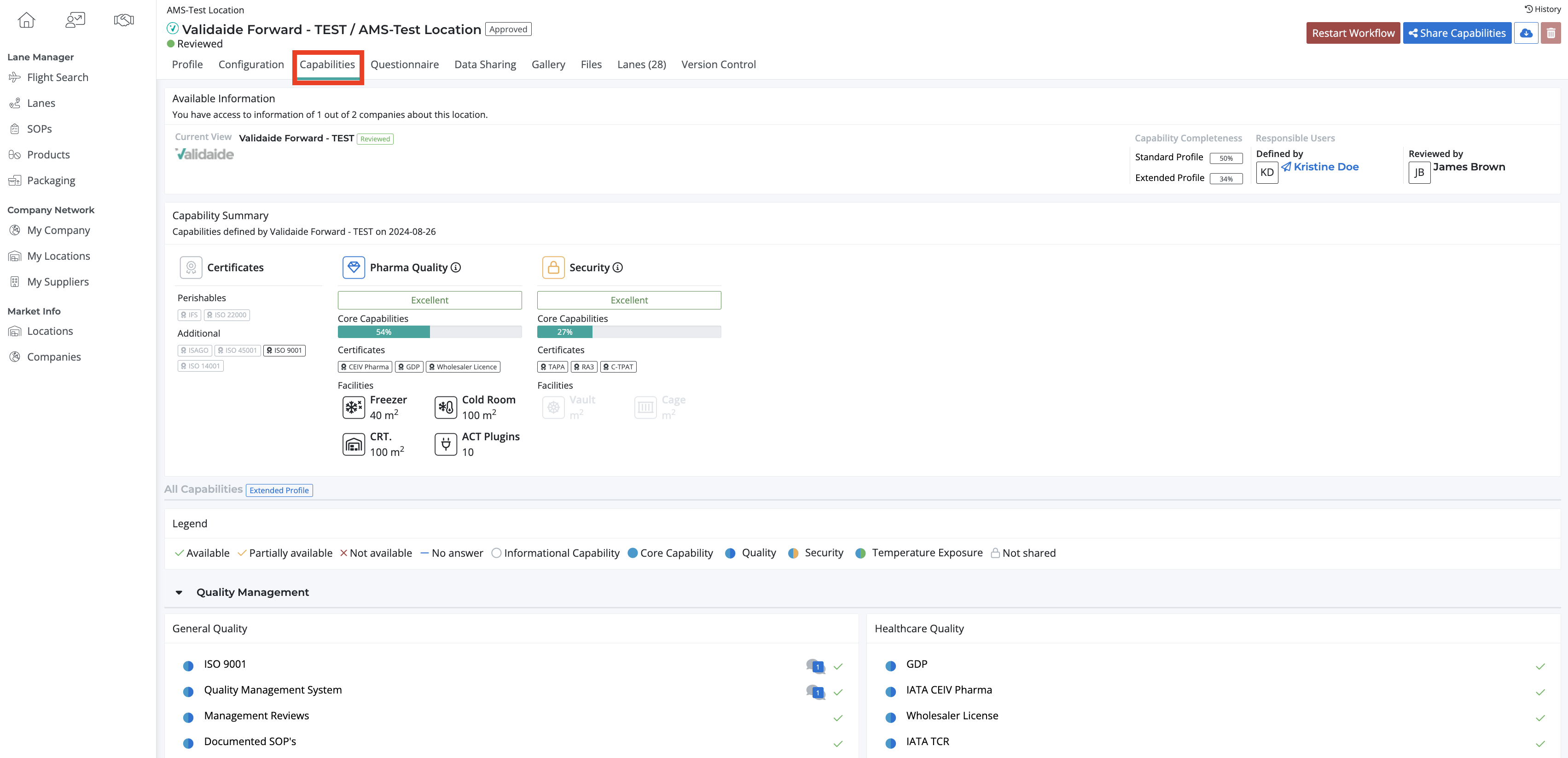Screen dimensions: 1568x758
Task: Click the KD avatar box
Action: point(1267,172)
